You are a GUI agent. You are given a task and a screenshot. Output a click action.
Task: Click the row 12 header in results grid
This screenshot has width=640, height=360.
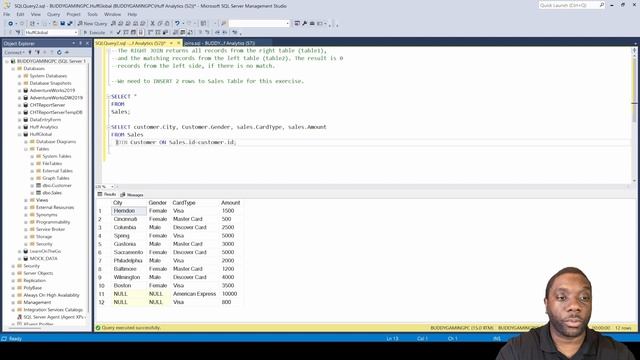(x=102, y=302)
